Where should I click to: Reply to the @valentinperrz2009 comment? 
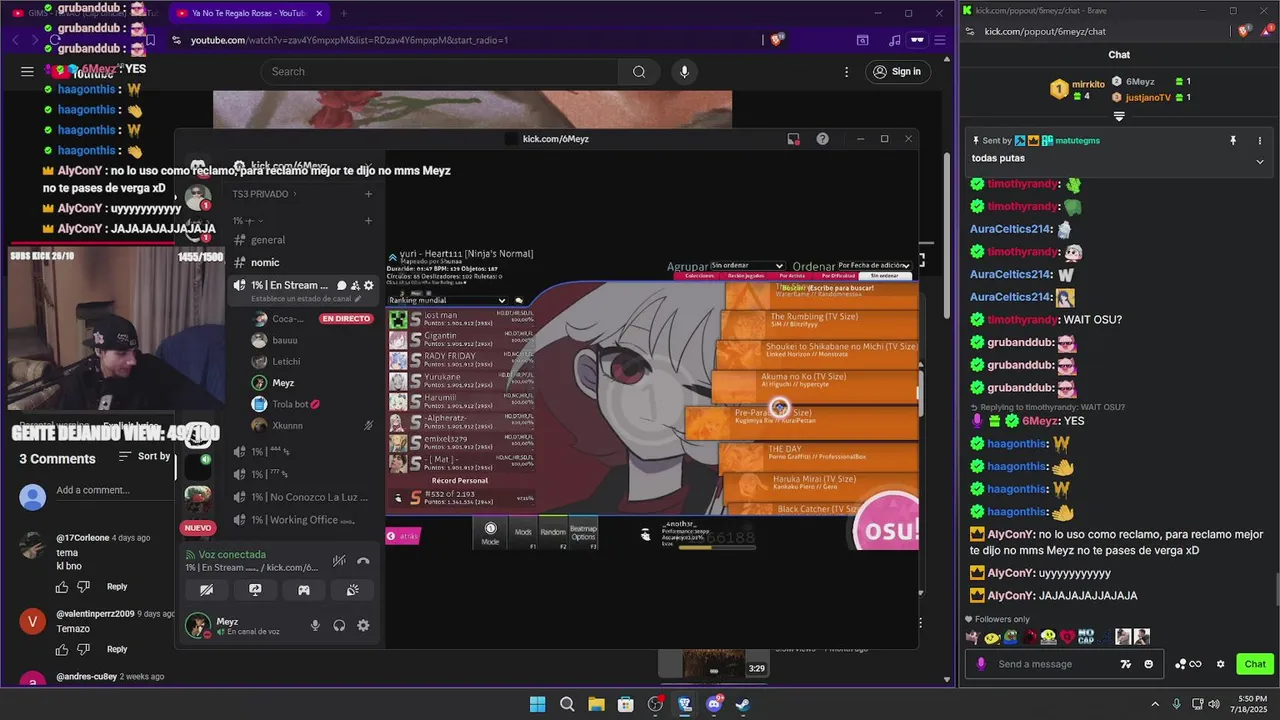tap(117, 649)
